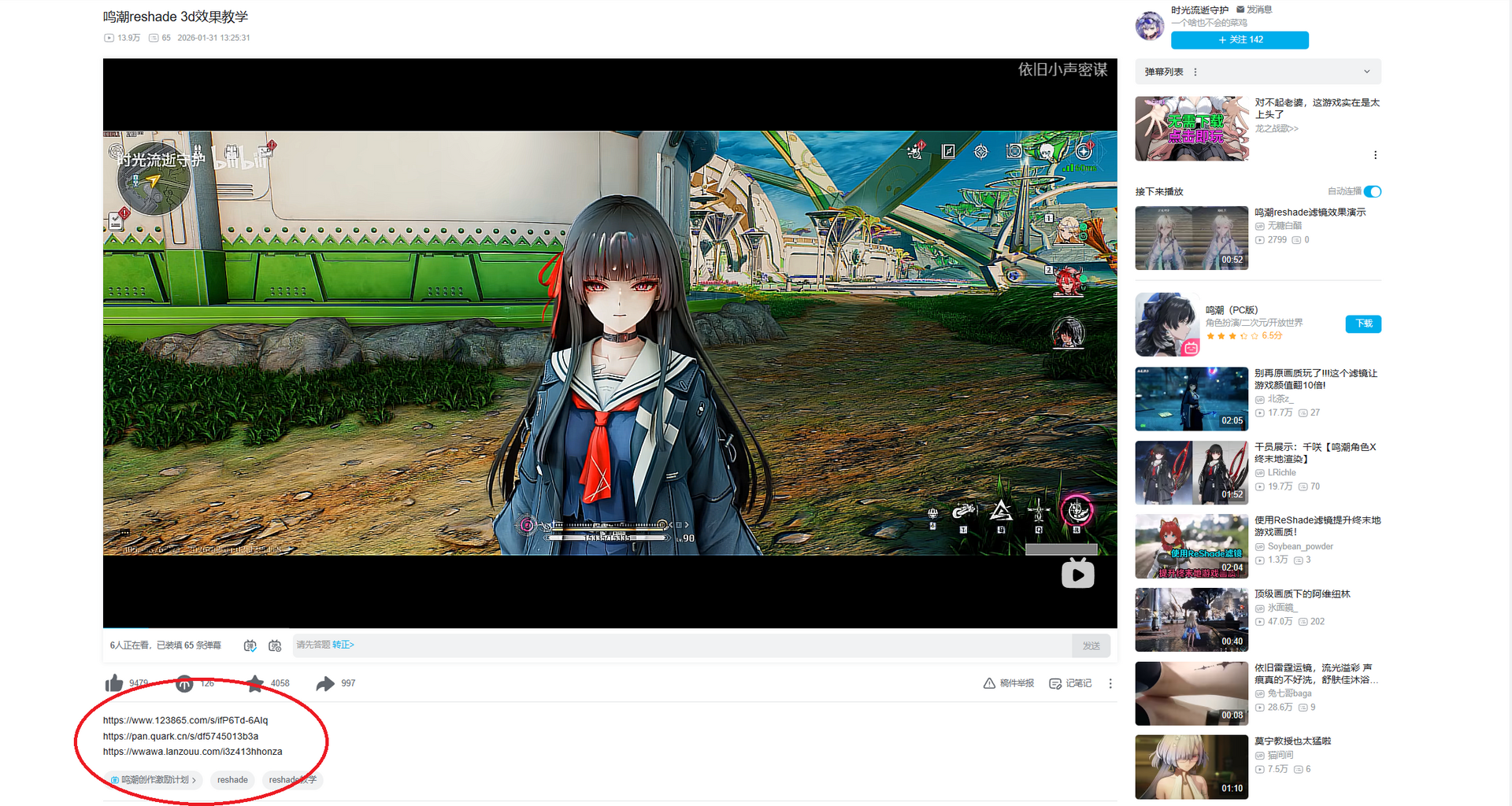Open the uploader name 时光流逝守护
This screenshot has height=806, width=1512.
coord(1199,10)
